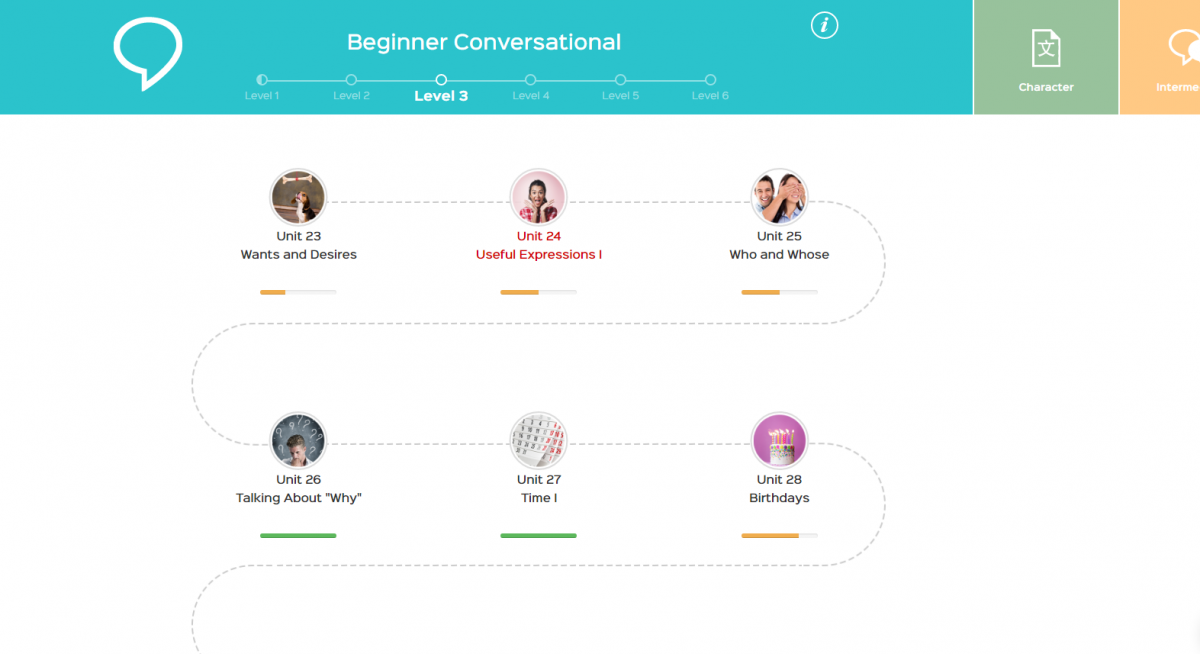Click the Birthdays unit progress bar
This screenshot has width=1200, height=654.
[779, 536]
